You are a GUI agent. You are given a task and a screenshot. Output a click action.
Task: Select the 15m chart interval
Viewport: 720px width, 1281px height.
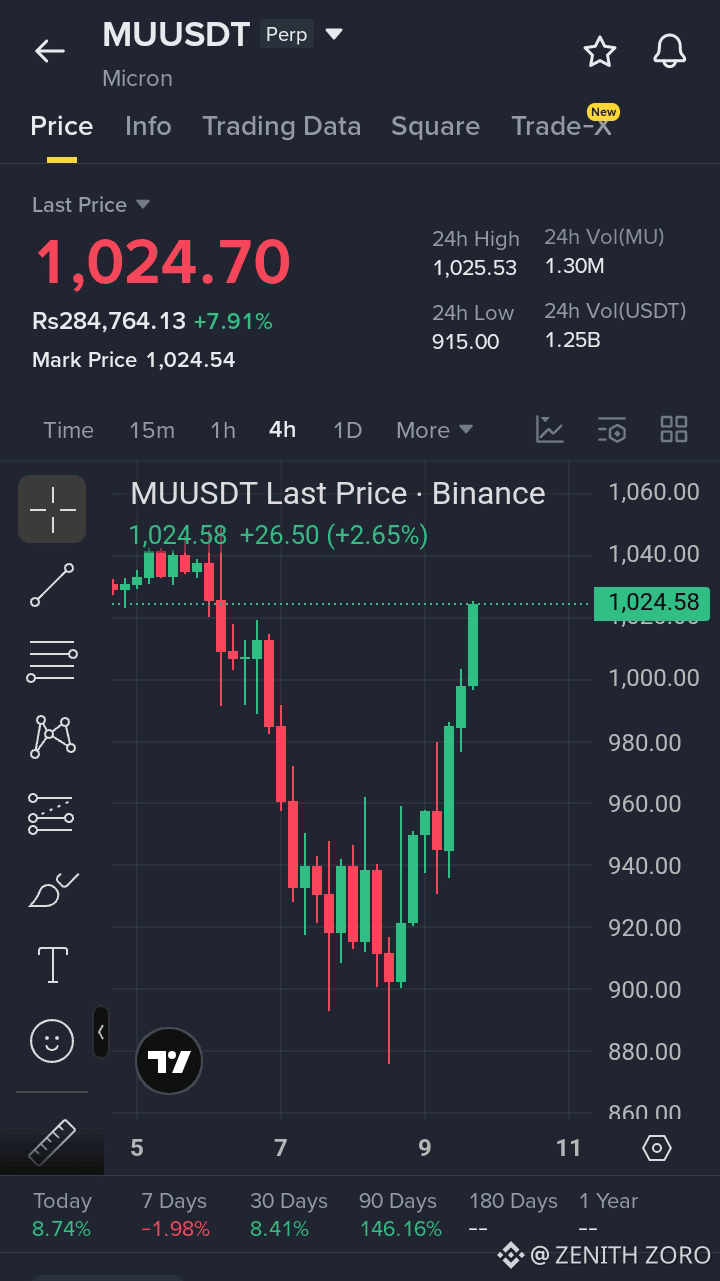tap(152, 430)
